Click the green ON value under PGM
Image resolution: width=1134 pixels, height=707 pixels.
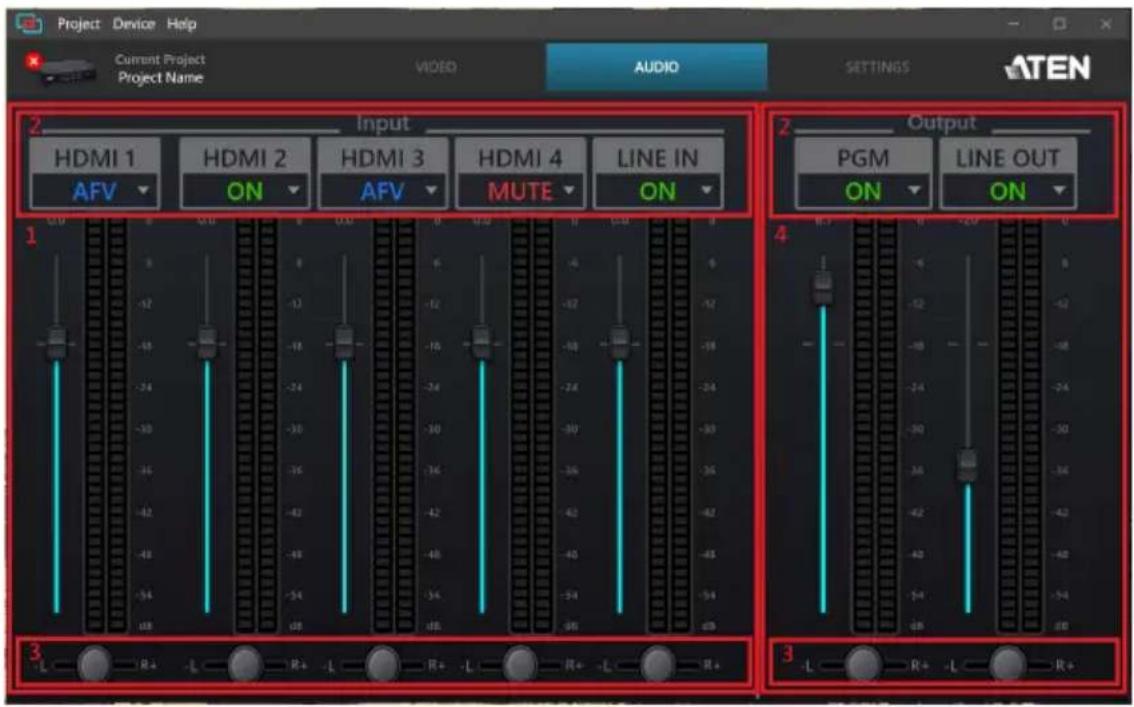click(863, 192)
